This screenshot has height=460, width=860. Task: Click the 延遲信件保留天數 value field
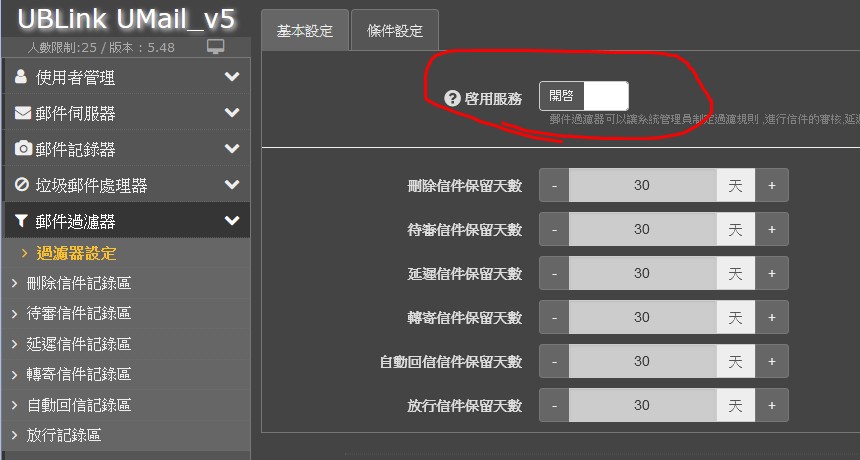[x=642, y=273]
